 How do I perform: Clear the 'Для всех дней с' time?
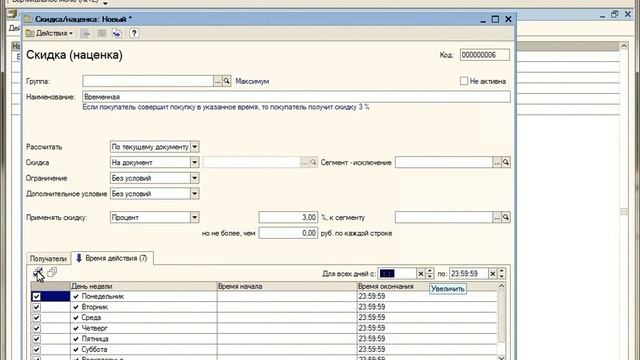click(420, 273)
